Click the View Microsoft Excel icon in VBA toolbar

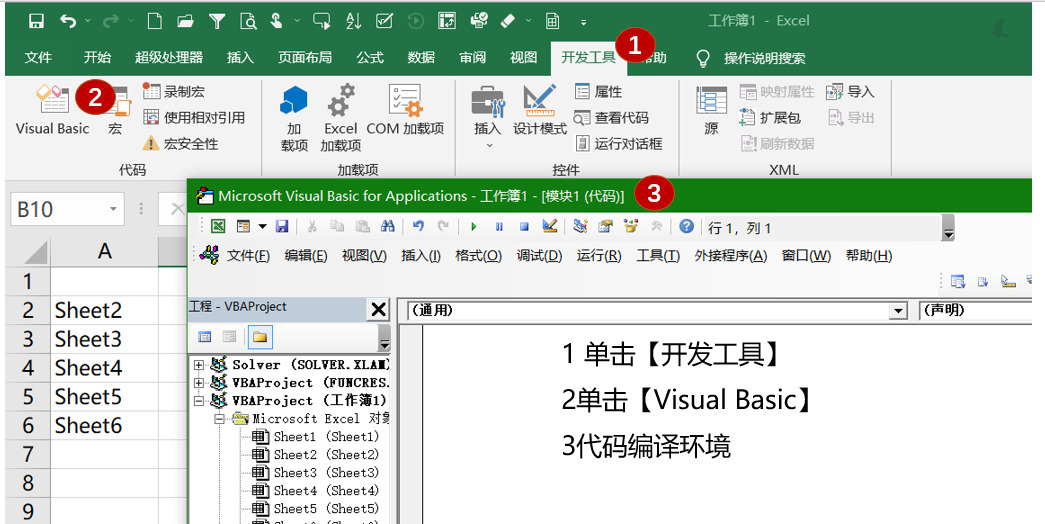click(x=218, y=227)
